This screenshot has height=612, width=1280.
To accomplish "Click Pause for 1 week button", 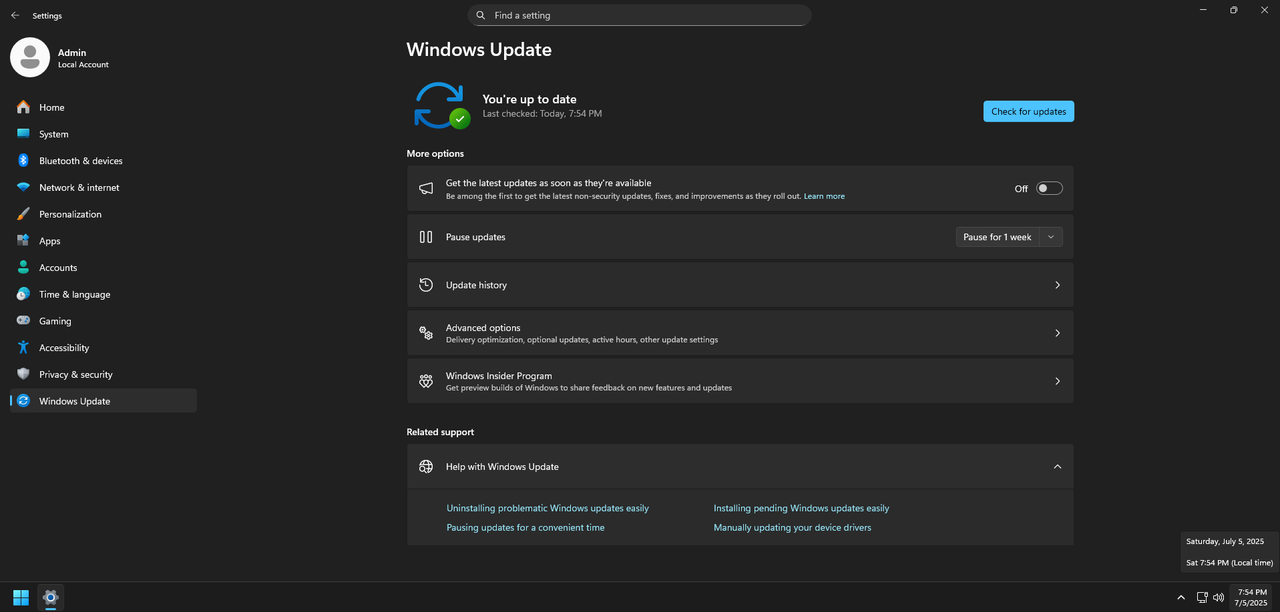I will pos(997,237).
